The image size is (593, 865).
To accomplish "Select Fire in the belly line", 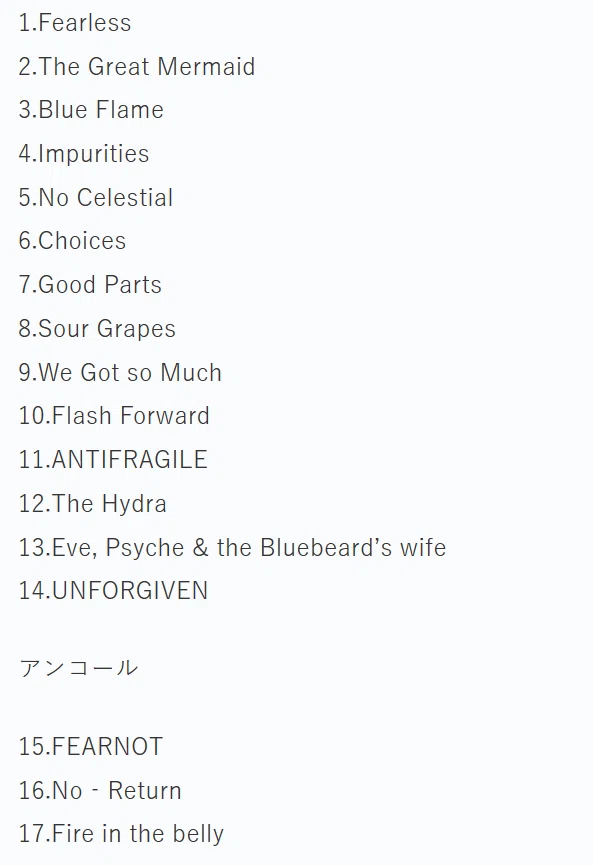I will 121,834.
